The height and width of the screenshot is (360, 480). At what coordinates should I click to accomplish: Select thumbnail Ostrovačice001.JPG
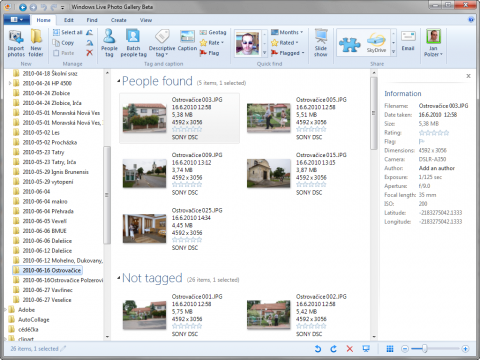coord(144,315)
